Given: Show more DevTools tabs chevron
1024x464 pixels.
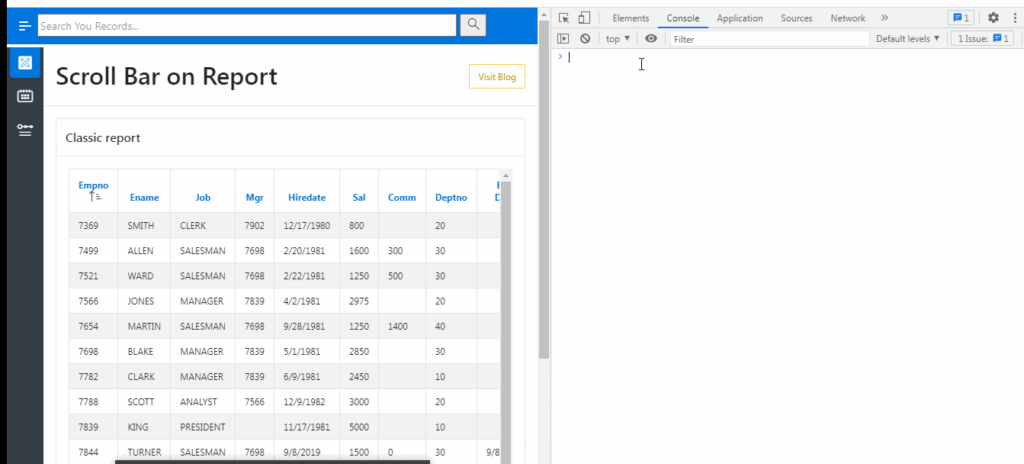Looking at the screenshot, I should click(x=884, y=18).
